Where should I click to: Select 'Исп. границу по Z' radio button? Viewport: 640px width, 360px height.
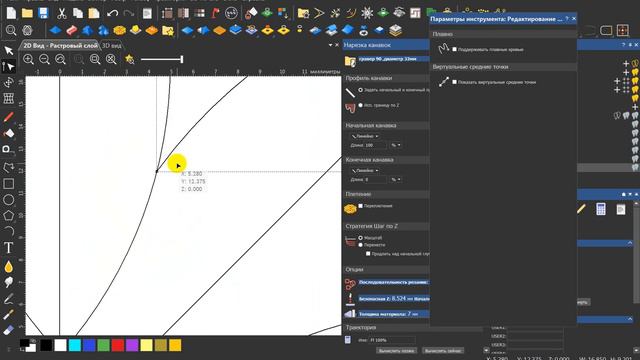(360, 105)
